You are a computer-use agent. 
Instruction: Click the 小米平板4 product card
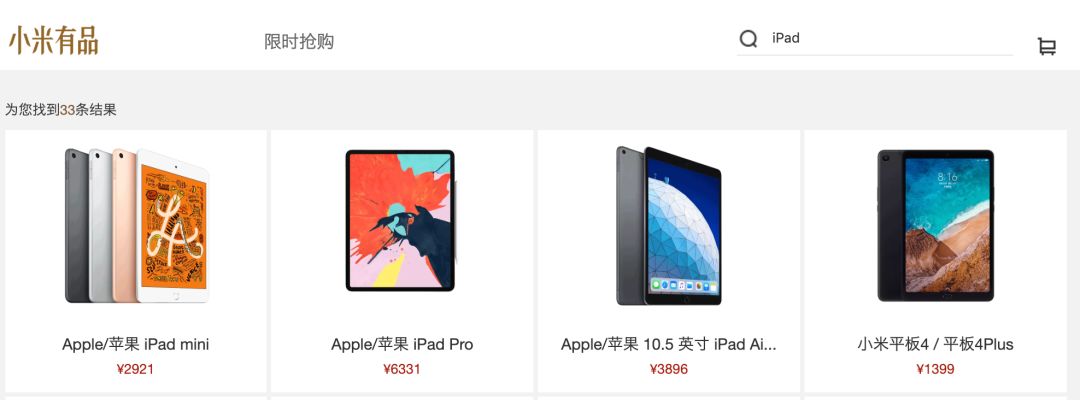(935, 261)
